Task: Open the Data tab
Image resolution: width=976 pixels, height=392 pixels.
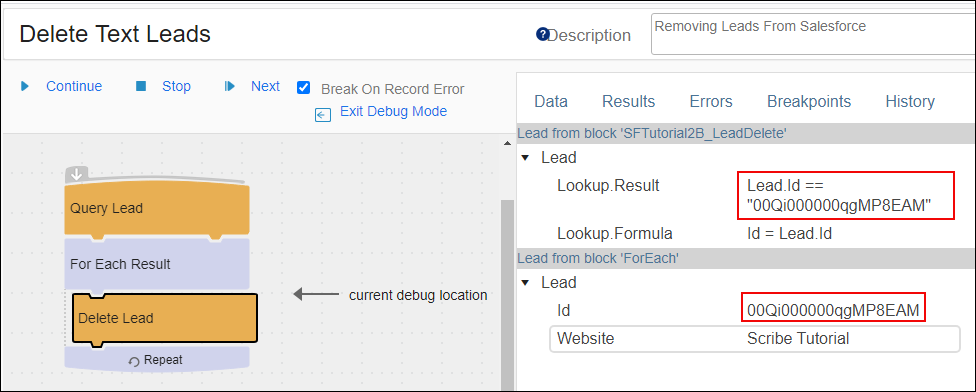Action: click(551, 101)
